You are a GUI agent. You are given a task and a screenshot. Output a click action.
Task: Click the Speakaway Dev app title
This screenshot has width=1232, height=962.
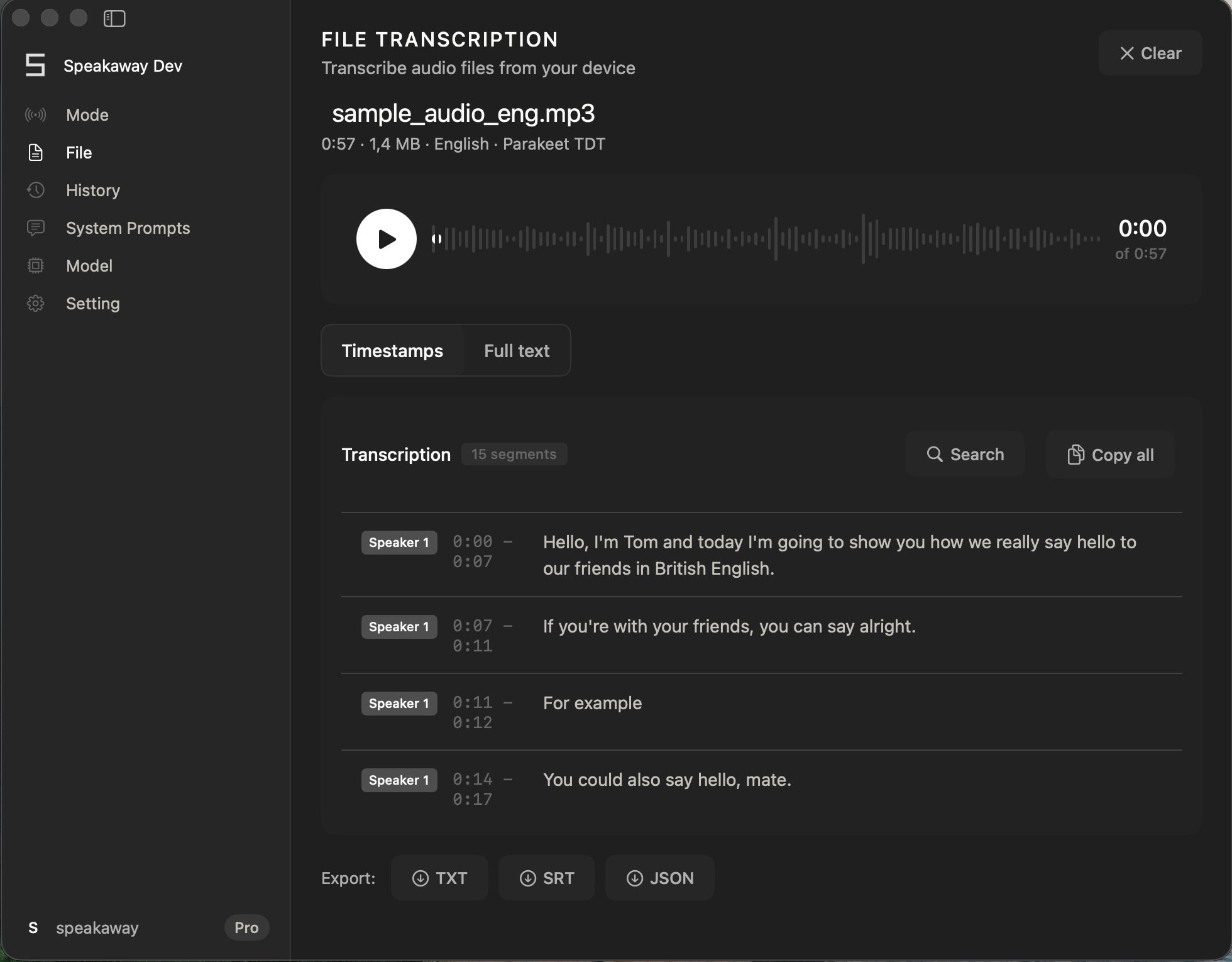123,66
